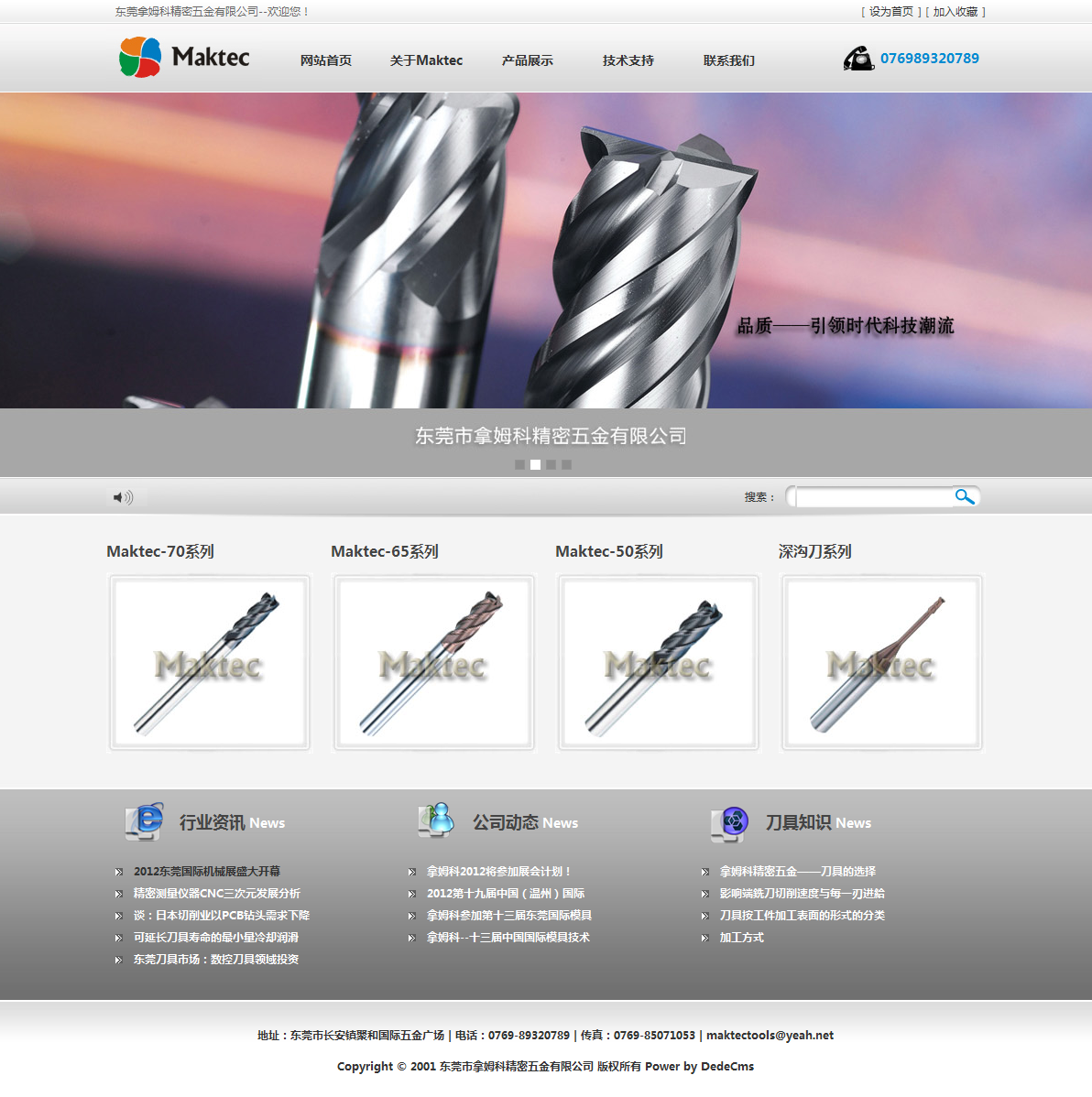Open the 产品展示 menu item
Screen dimensions: 1092x1097
click(x=527, y=60)
